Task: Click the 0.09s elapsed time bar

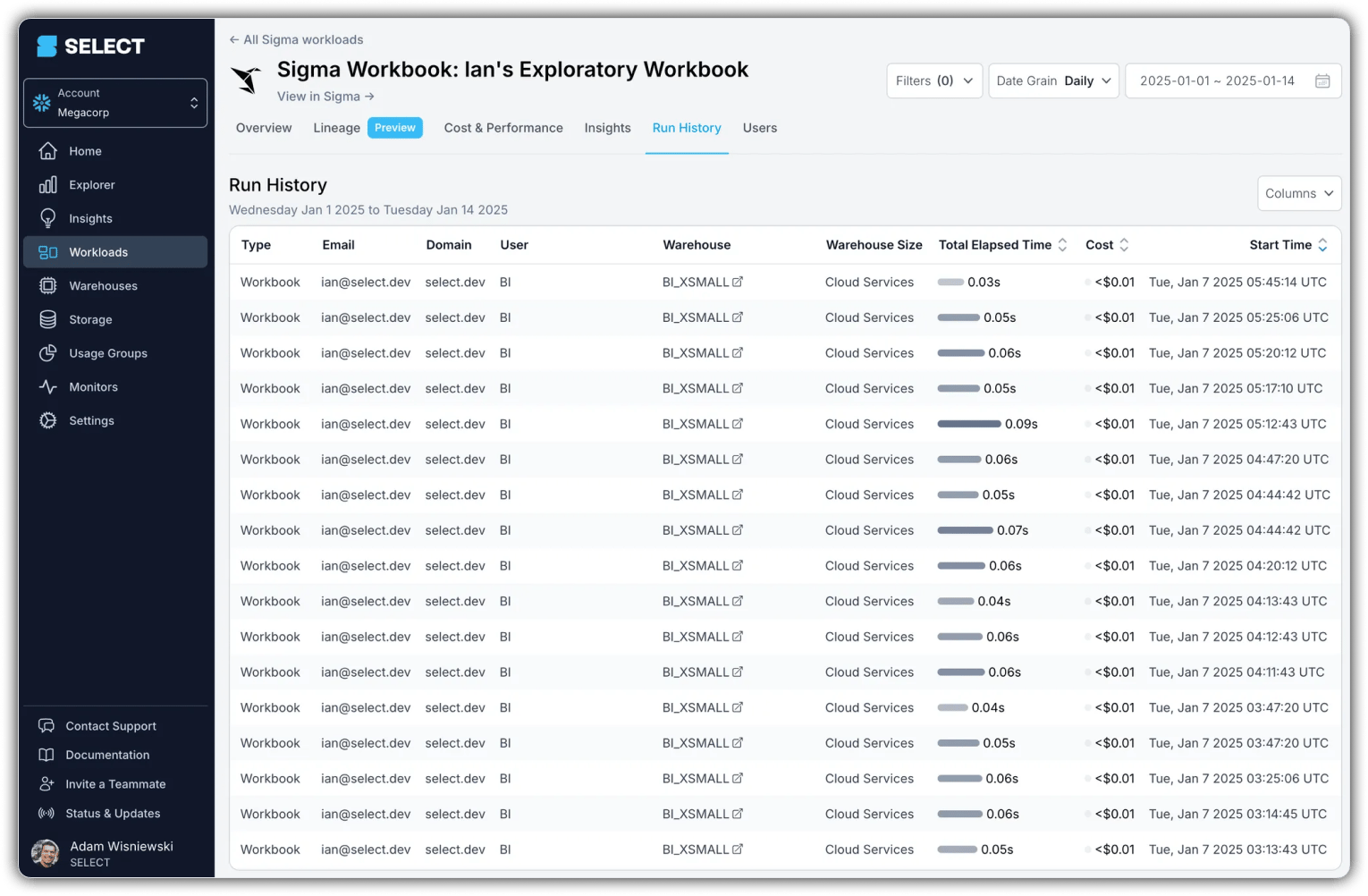Action: coord(969,424)
